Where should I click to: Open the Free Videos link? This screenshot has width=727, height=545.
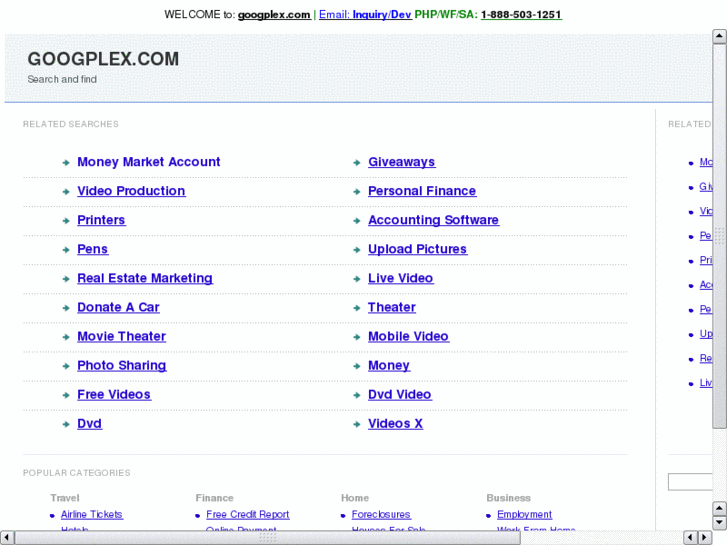114,395
